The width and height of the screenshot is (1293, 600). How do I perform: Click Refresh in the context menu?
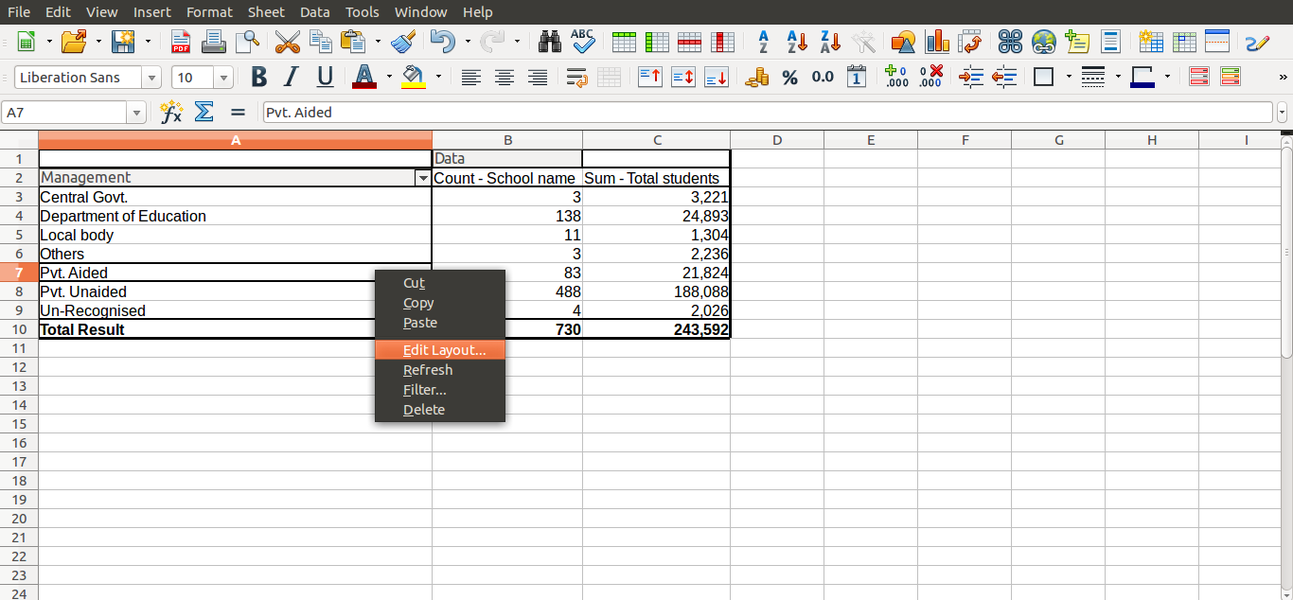(428, 369)
